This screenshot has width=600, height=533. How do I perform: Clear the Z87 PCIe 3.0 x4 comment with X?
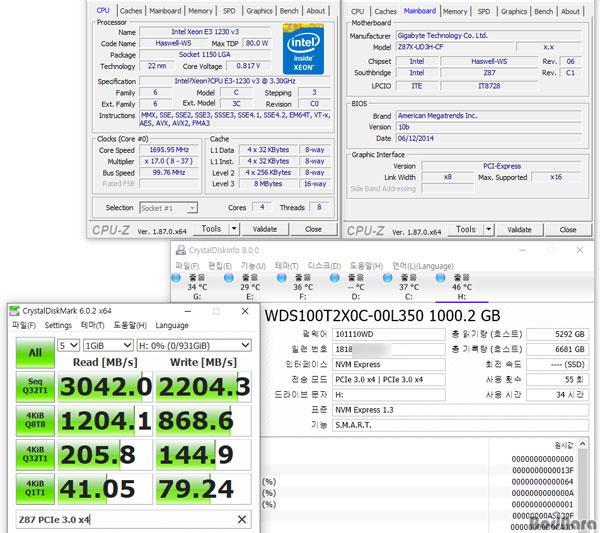pyautogui.click(x=242, y=519)
